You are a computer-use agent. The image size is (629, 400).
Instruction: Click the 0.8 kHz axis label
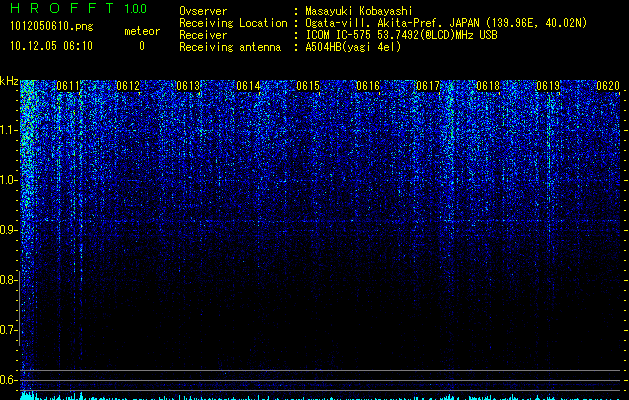(8, 280)
